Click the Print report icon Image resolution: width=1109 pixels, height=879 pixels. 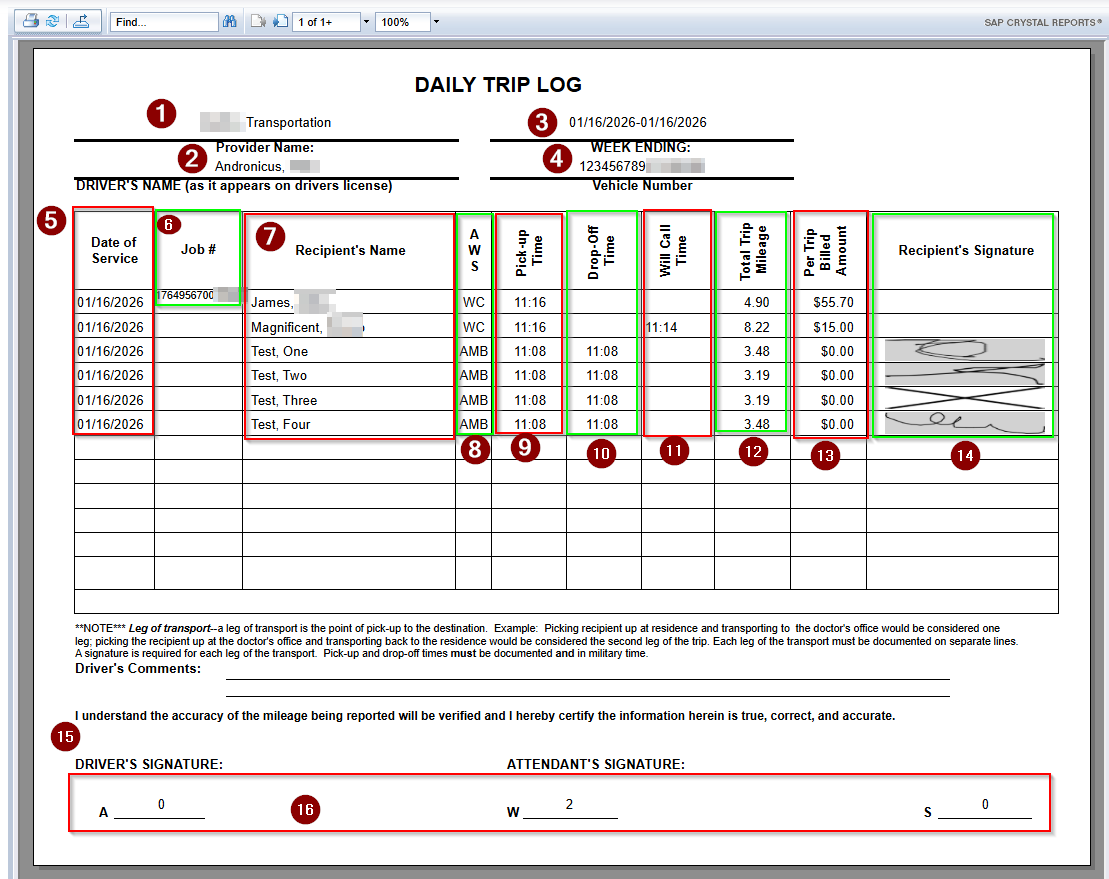pos(31,21)
